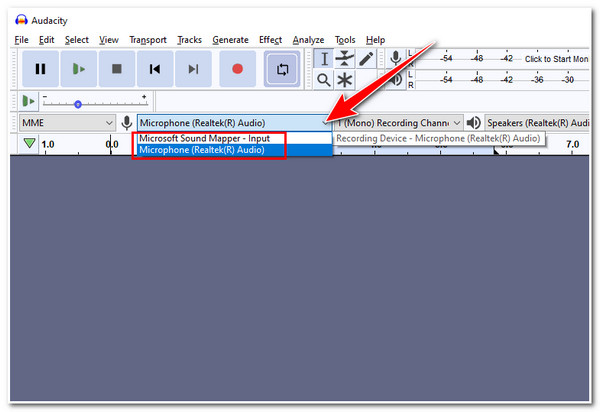Click the Stop transport button
Image resolution: width=600 pixels, height=412 pixels.
pos(117,69)
